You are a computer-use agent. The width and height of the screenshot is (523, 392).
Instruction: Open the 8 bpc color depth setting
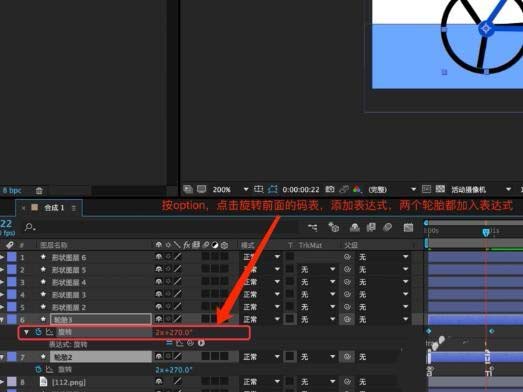tap(12, 190)
